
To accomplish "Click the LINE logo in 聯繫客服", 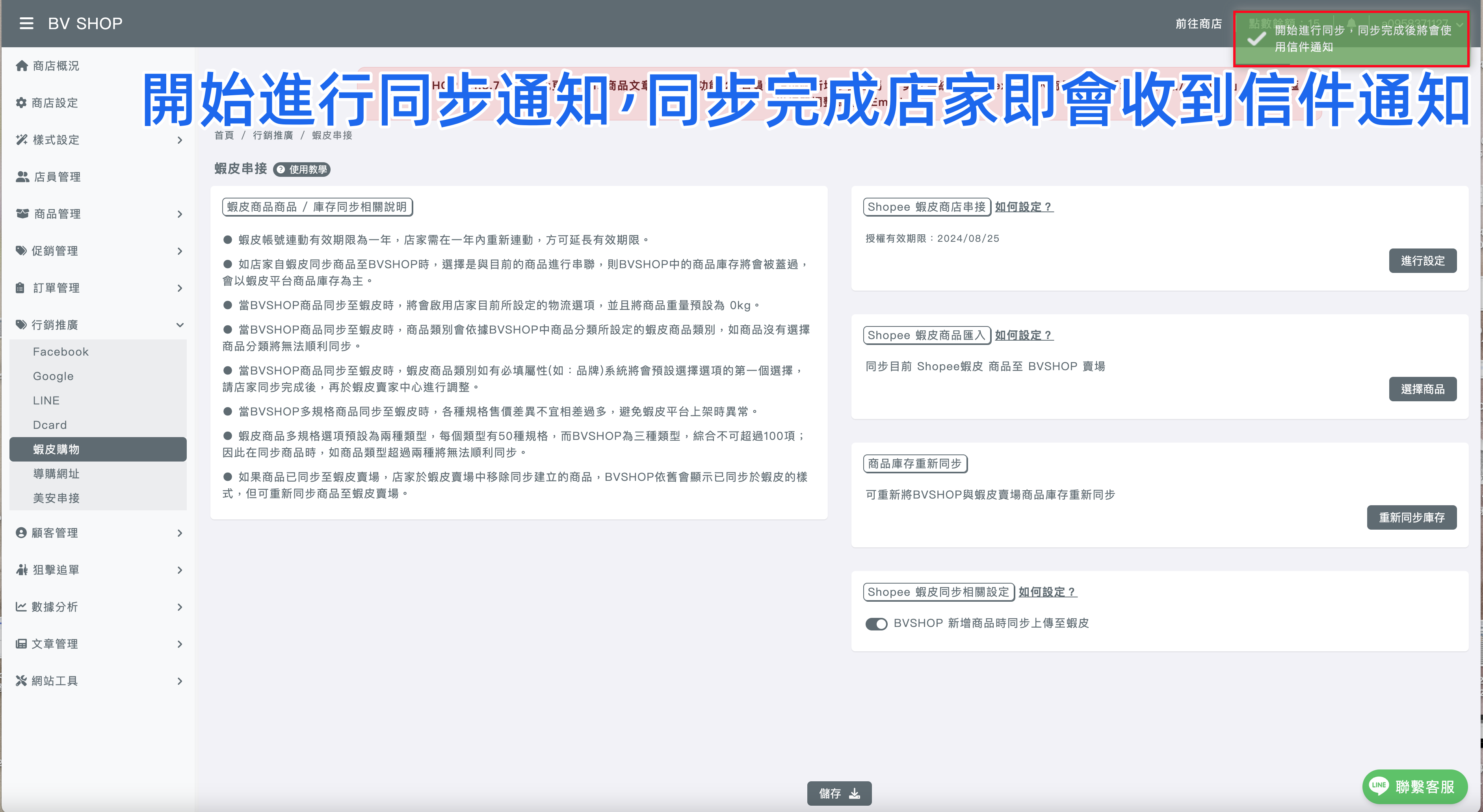I will pyautogui.click(x=1379, y=785).
